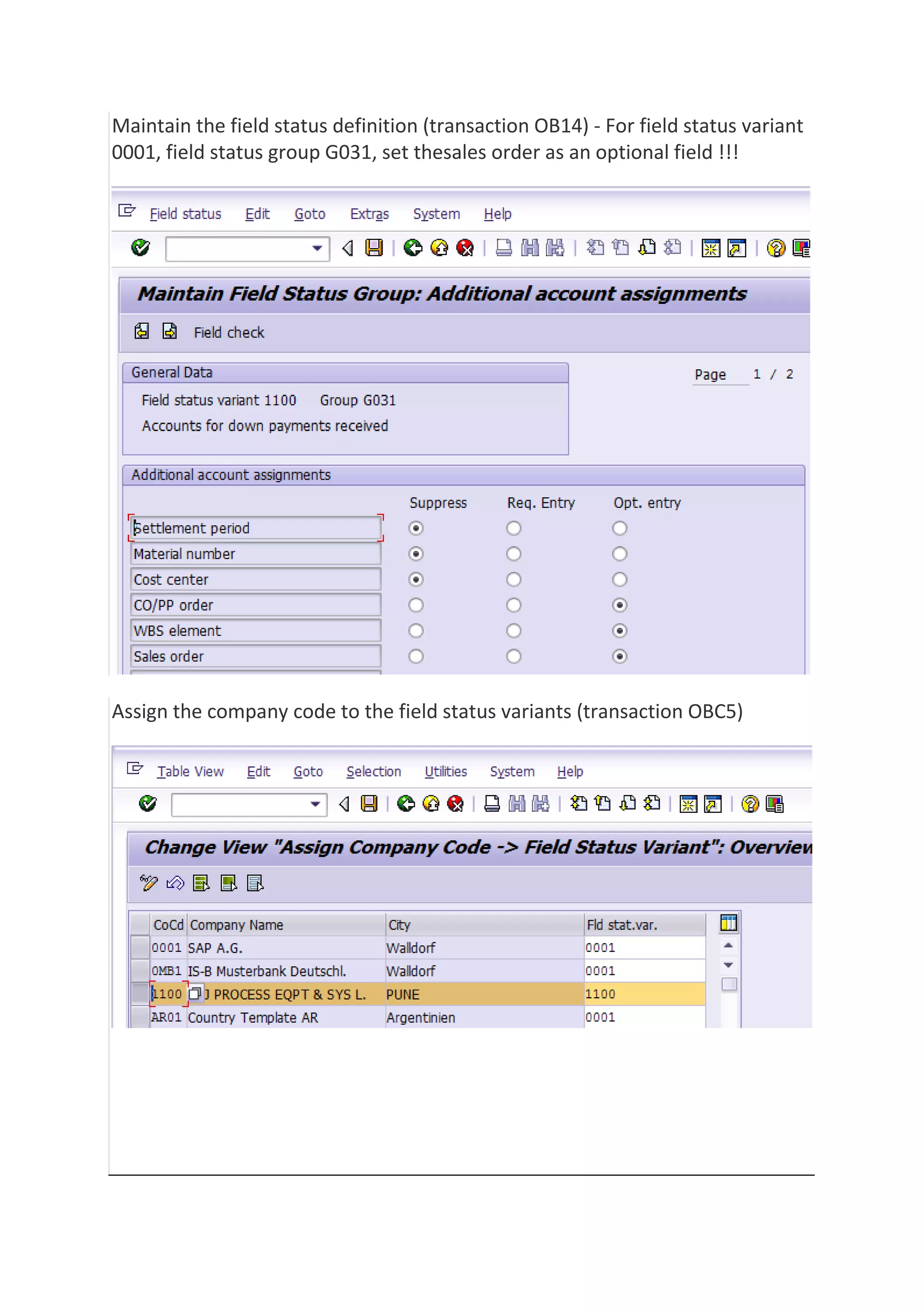The width and height of the screenshot is (924, 1307).
Task: Click Help question mark in Field status toolbar
Action: 776,248
